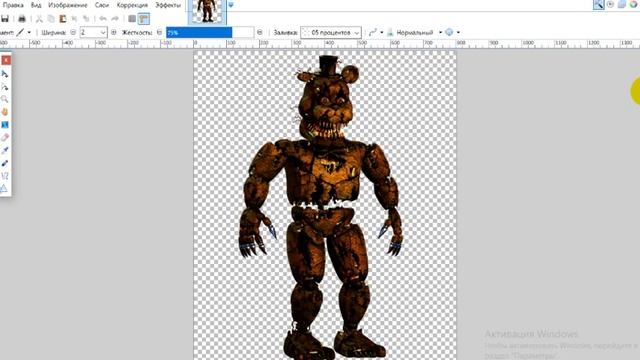This screenshot has width=640, height=360.
Task: Click the Crop to selection icon
Action: point(74,19)
